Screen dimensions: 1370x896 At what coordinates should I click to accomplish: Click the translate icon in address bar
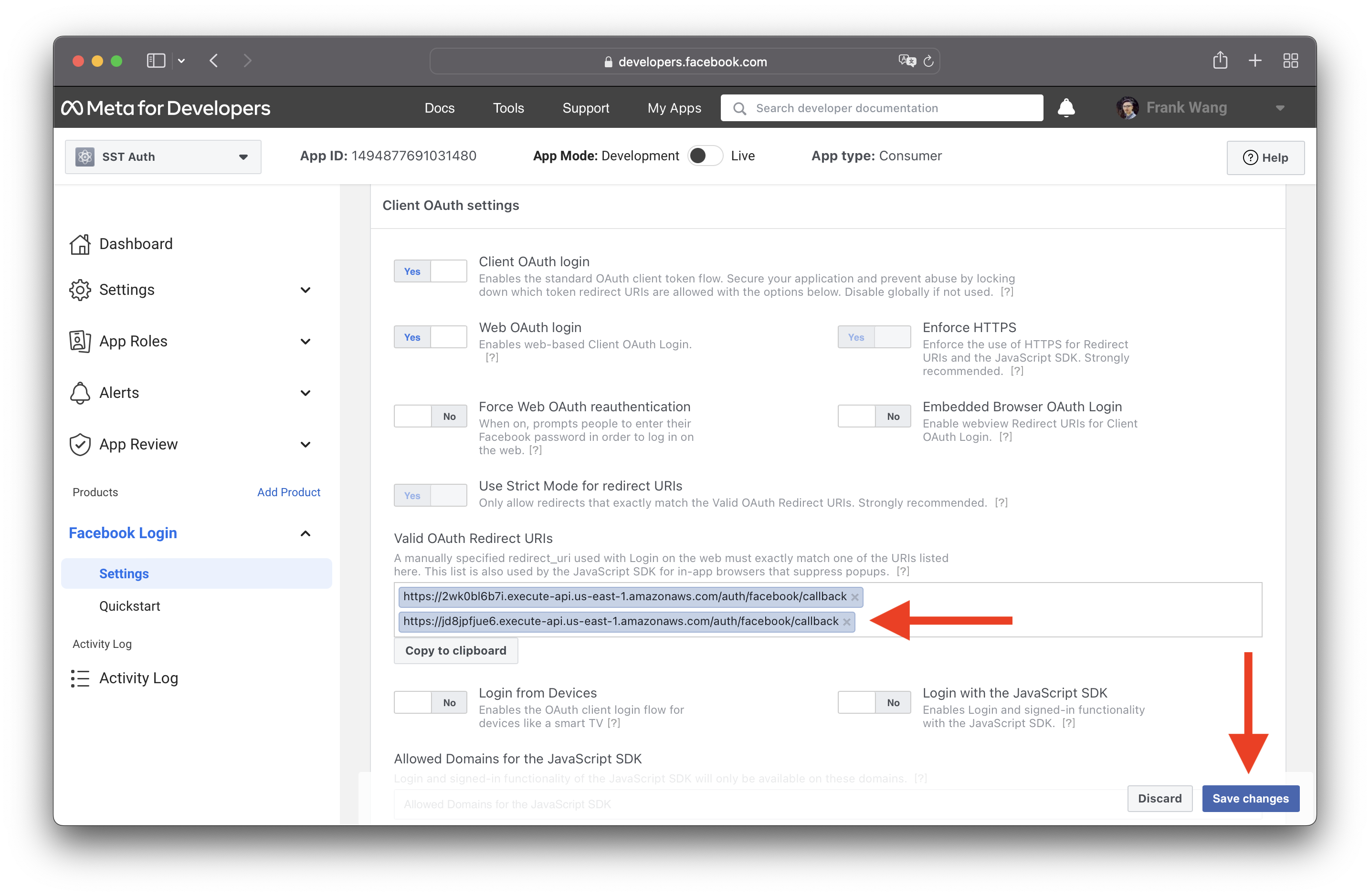(x=906, y=61)
